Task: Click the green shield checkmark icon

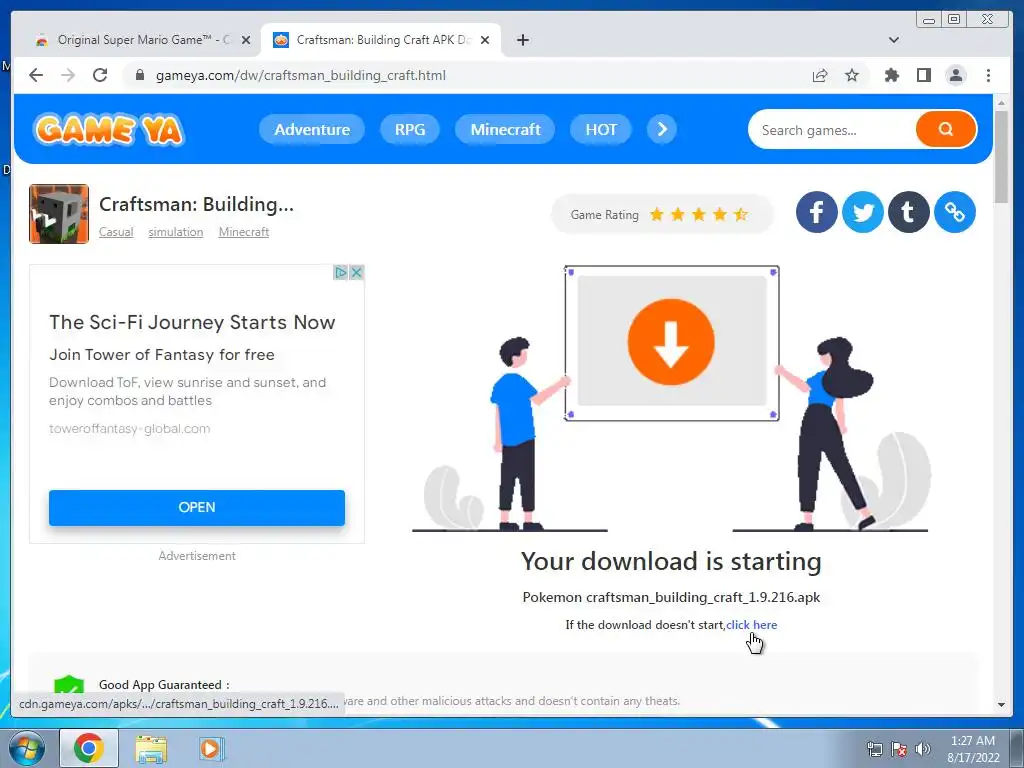Action: [x=69, y=686]
